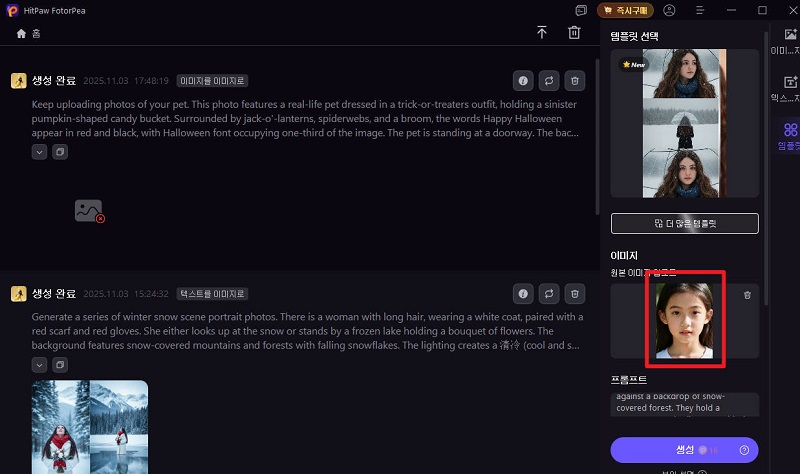
Task: Click the purple 생성 generate button
Action: pos(684,450)
